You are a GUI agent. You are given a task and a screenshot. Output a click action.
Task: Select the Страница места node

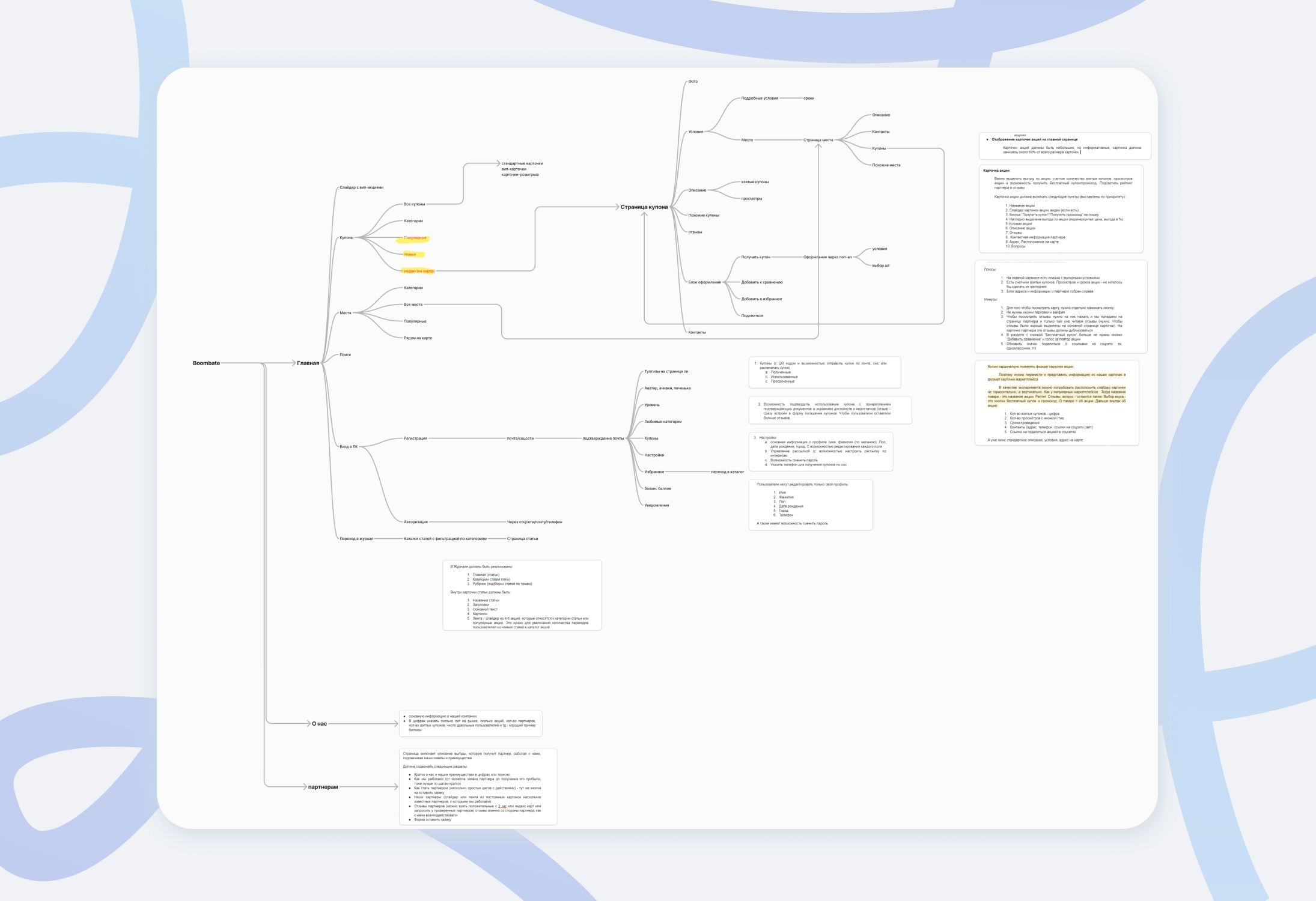(818, 140)
